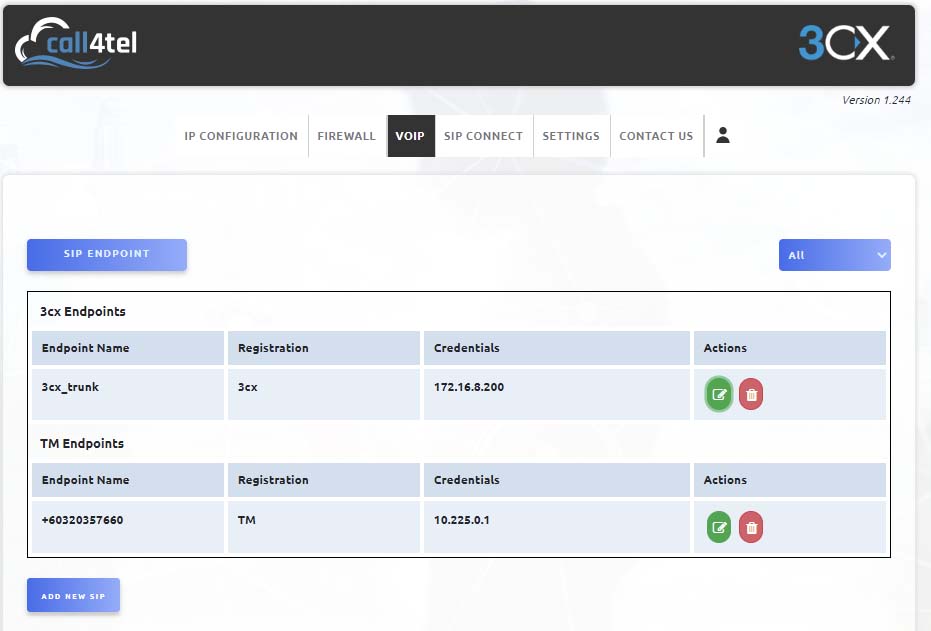The height and width of the screenshot is (631, 931).
Task: Switch to IP Configuration tab
Action: (x=240, y=136)
